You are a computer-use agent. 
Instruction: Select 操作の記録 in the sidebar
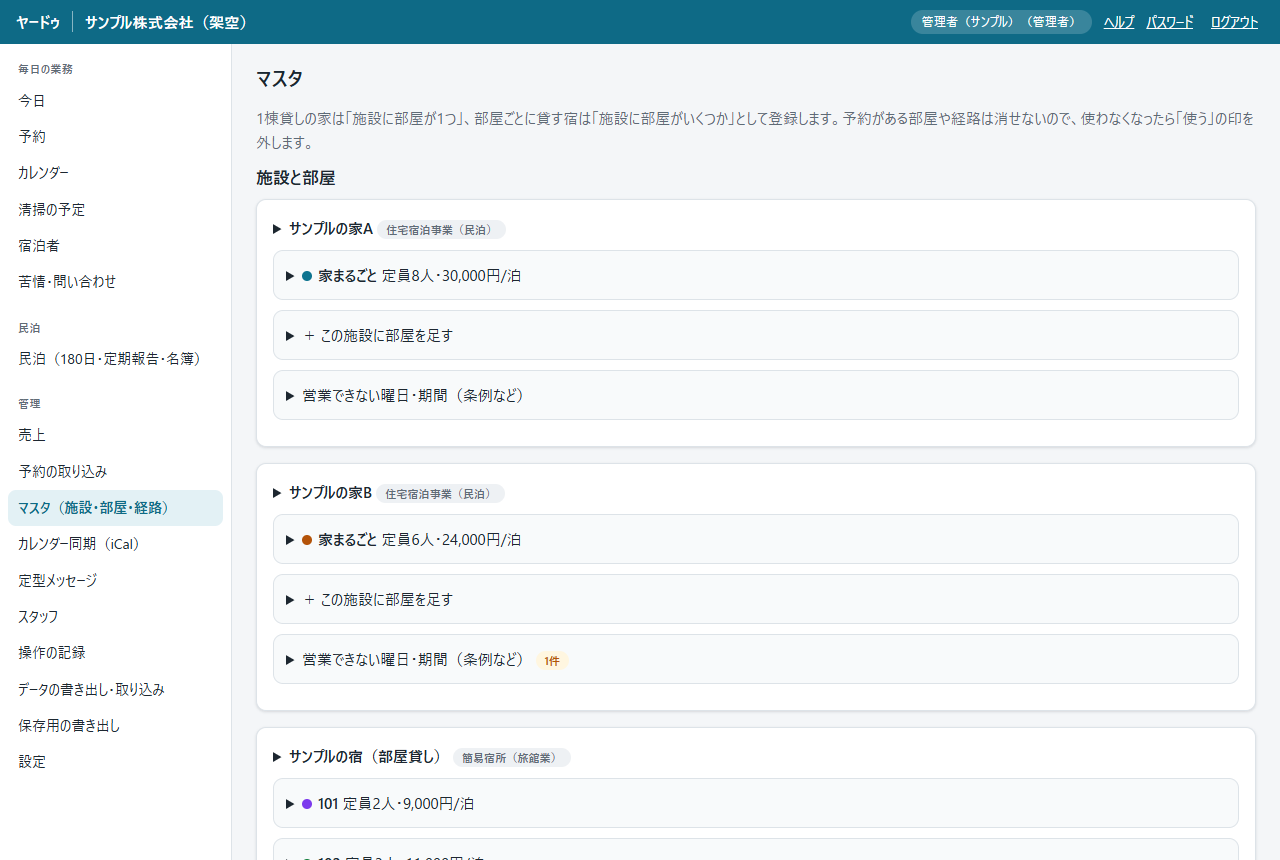pyautogui.click(x=115, y=652)
